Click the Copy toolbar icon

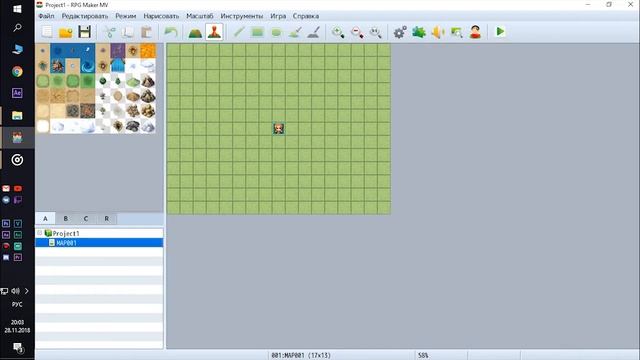[x=128, y=32]
